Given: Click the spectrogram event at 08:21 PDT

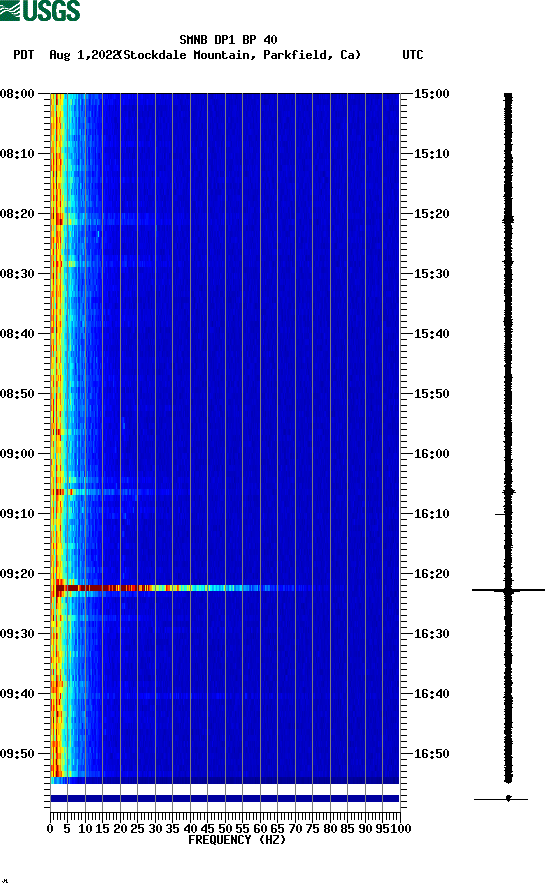Looking at the screenshot, I should 102,218.
